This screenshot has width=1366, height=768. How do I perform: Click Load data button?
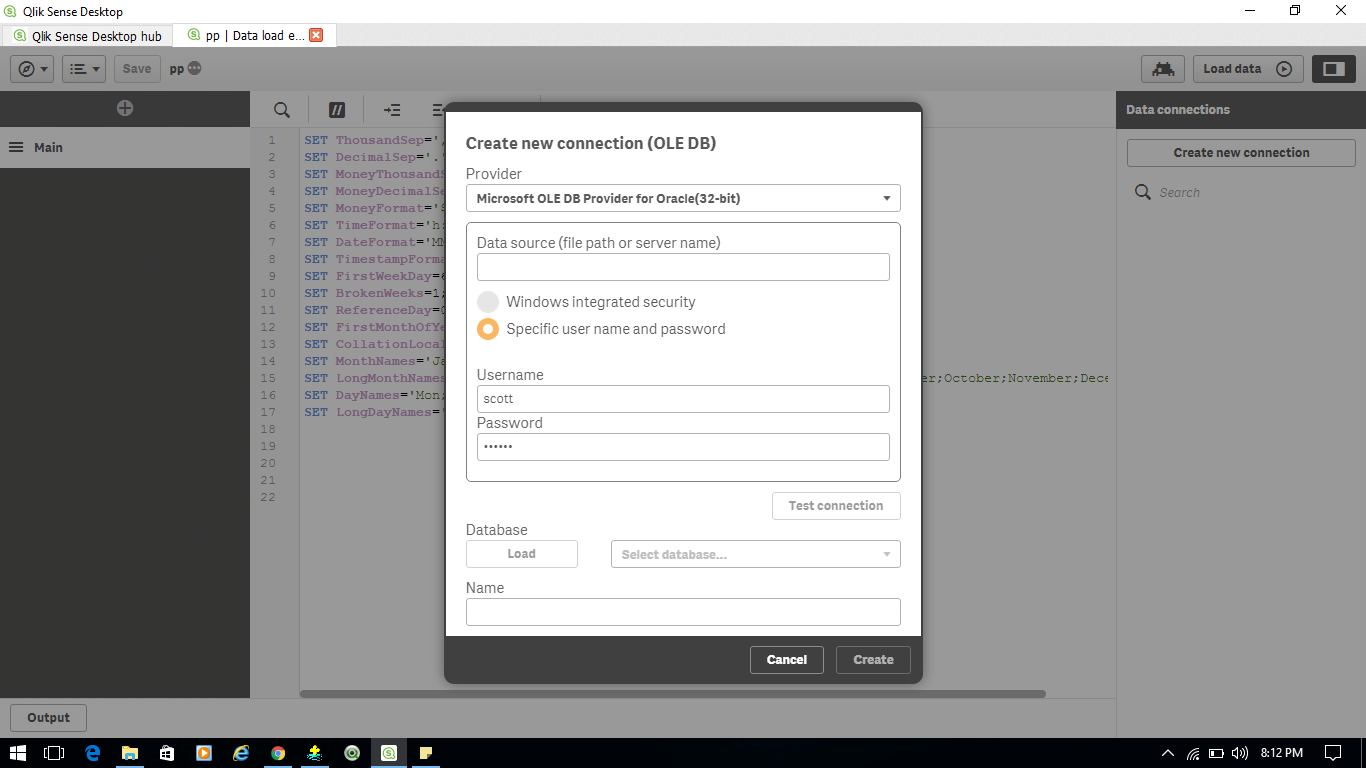(1248, 69)
